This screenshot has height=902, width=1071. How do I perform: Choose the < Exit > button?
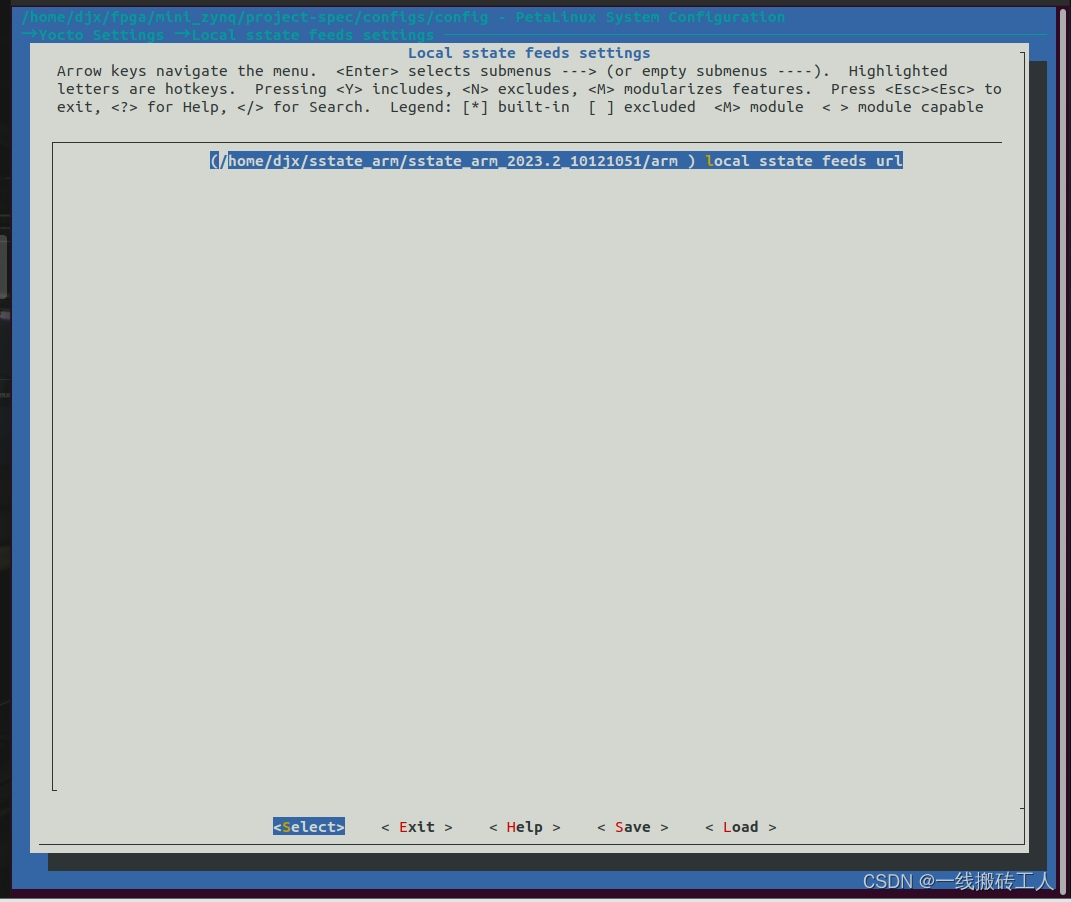point(417,826)
